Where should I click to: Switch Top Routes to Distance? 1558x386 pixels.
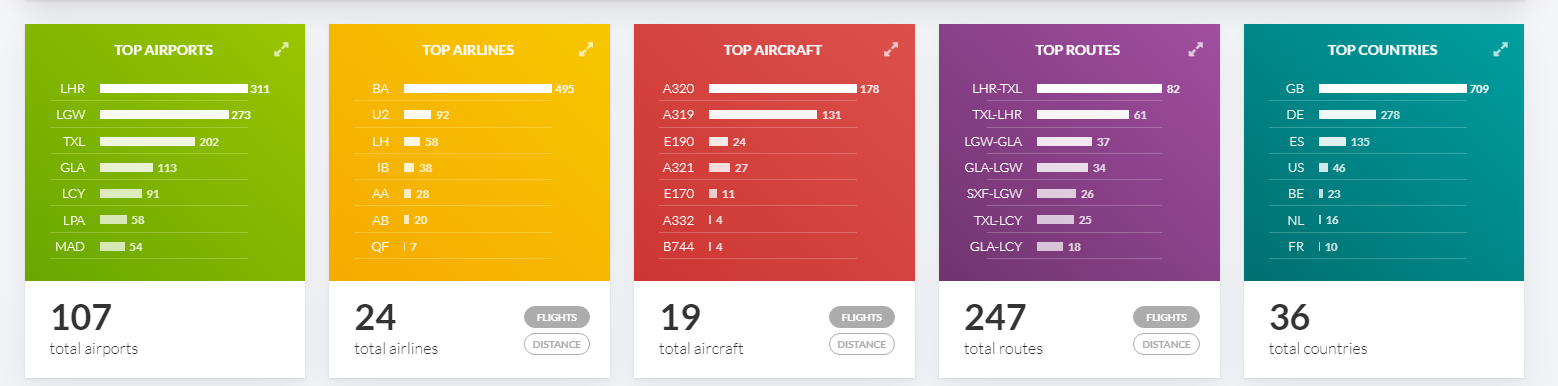tap(1166, 344)
